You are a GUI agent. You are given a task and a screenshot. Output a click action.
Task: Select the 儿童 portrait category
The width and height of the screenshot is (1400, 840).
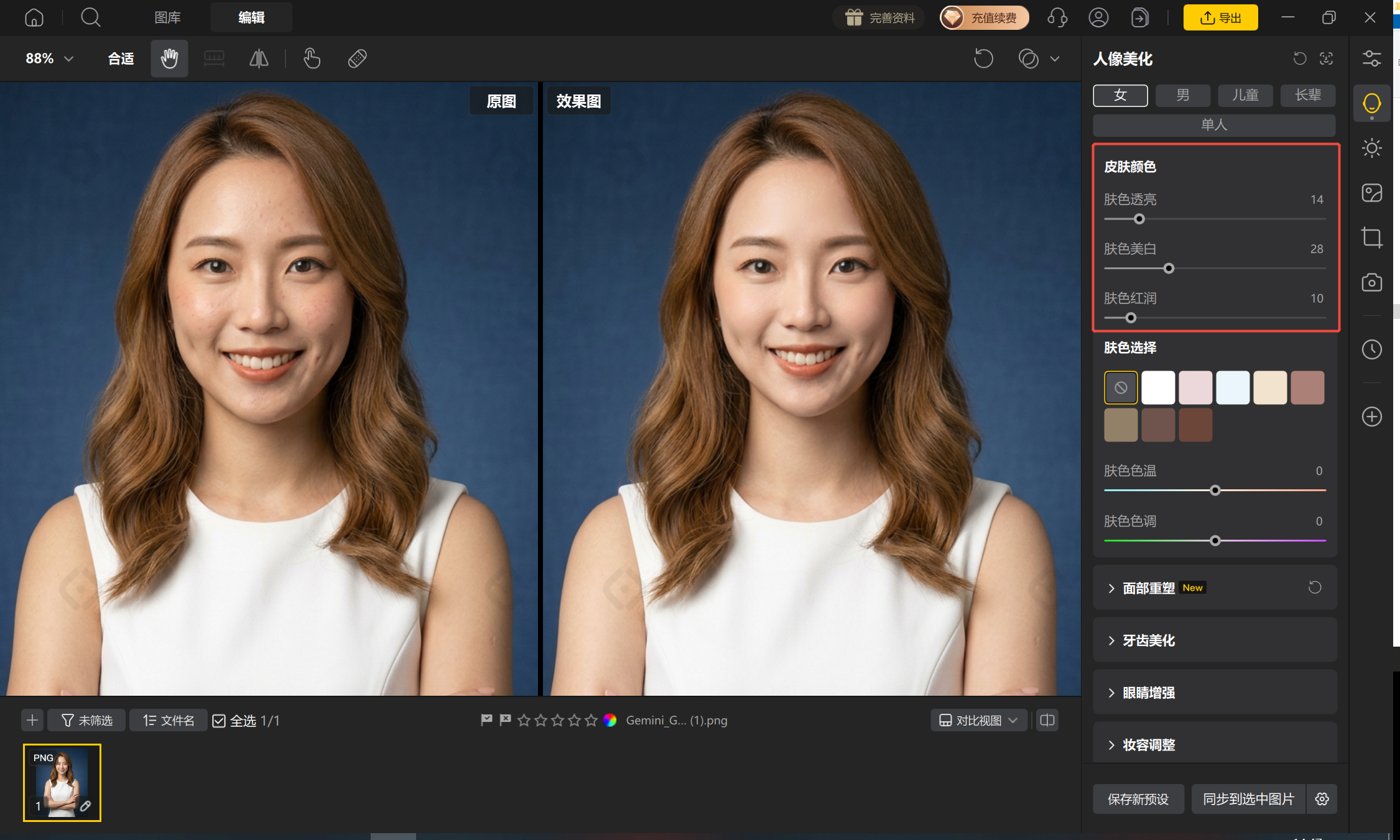click(x=1245, y=95)
